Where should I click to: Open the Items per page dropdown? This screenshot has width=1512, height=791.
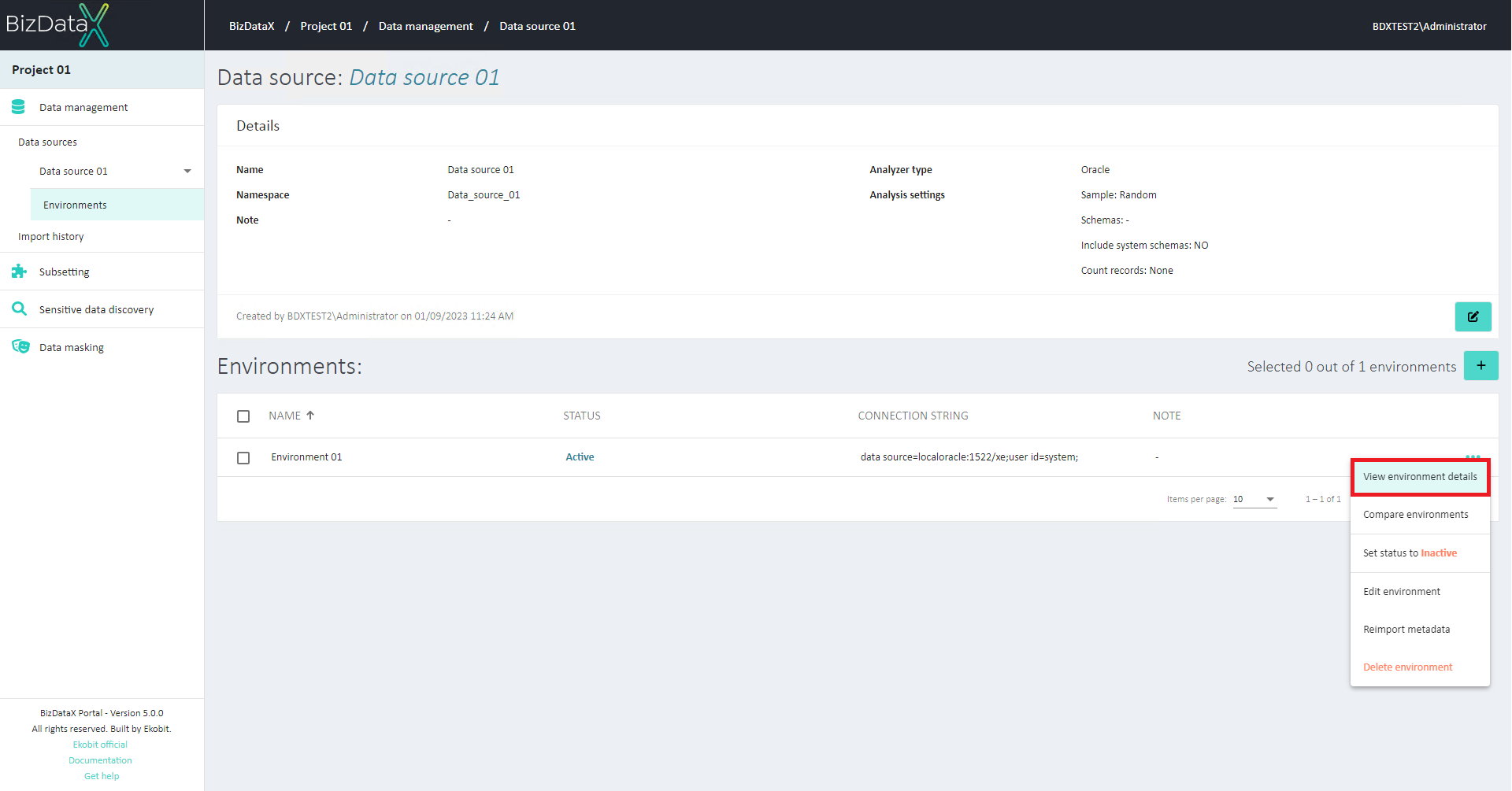pyautogui.click(x=1254, y=499)
